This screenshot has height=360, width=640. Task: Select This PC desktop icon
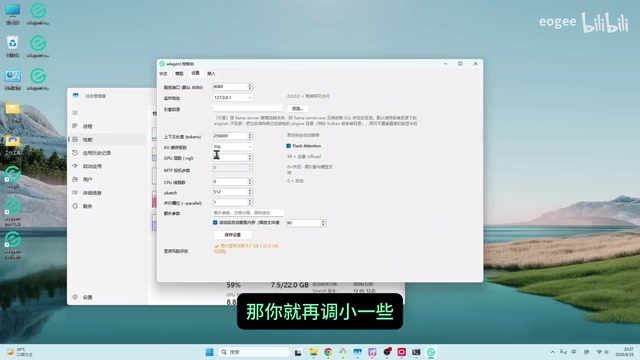tap(13, 14)
